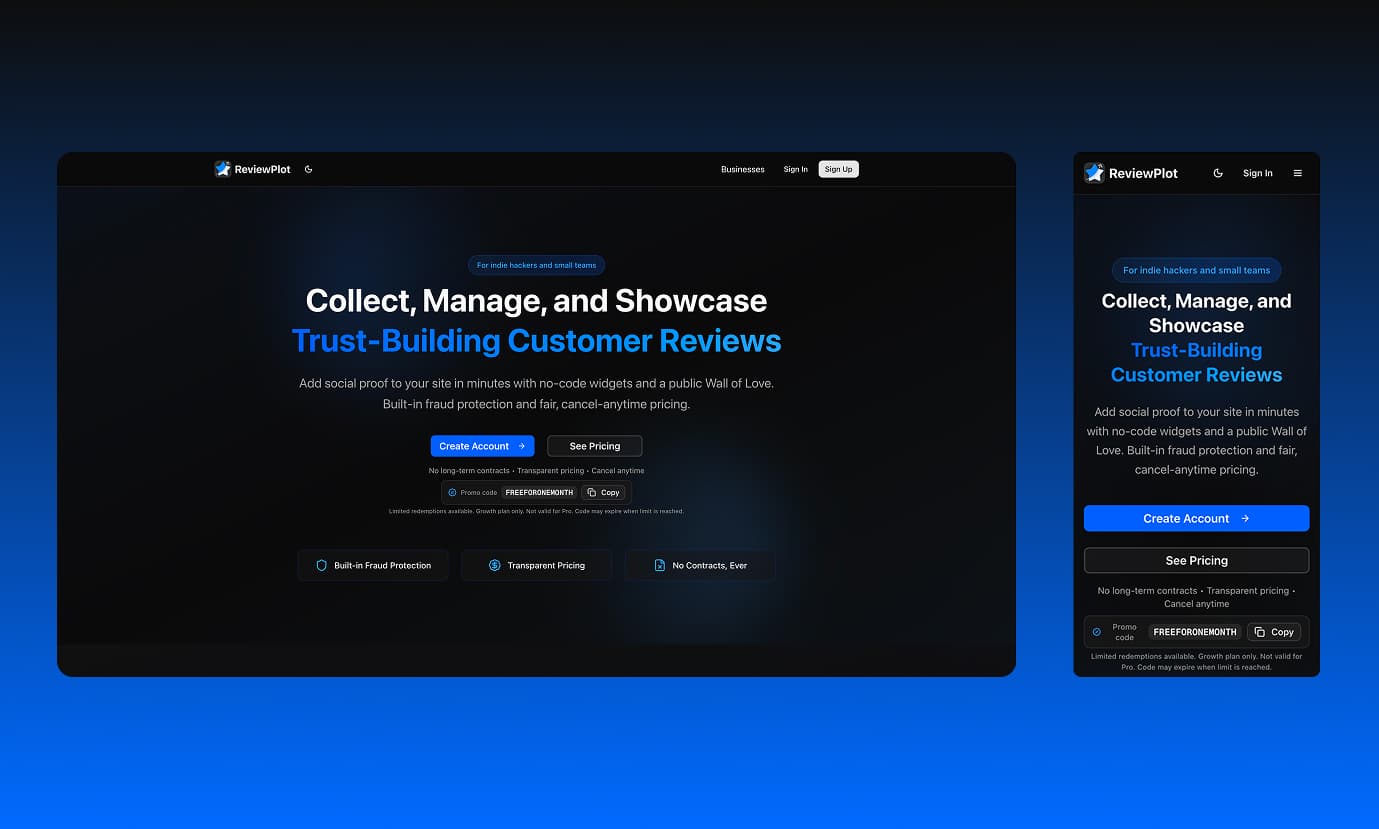Click the document icon for No Contracts, Ever

(659, 565)
